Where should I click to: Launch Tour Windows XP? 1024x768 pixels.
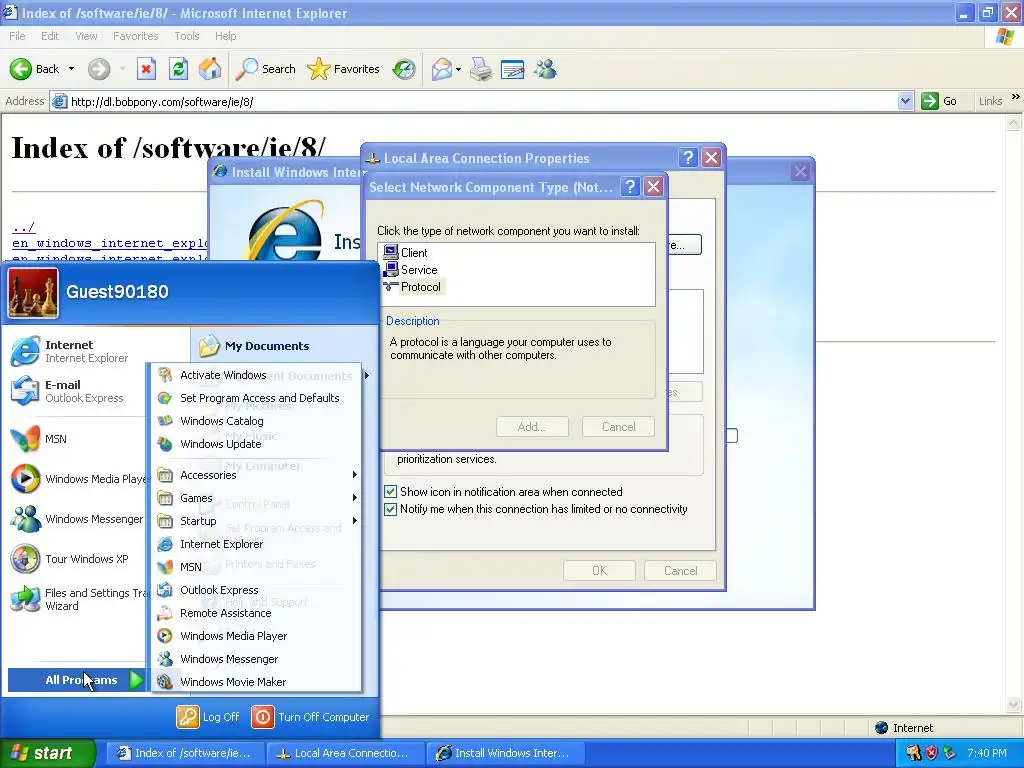70,559
